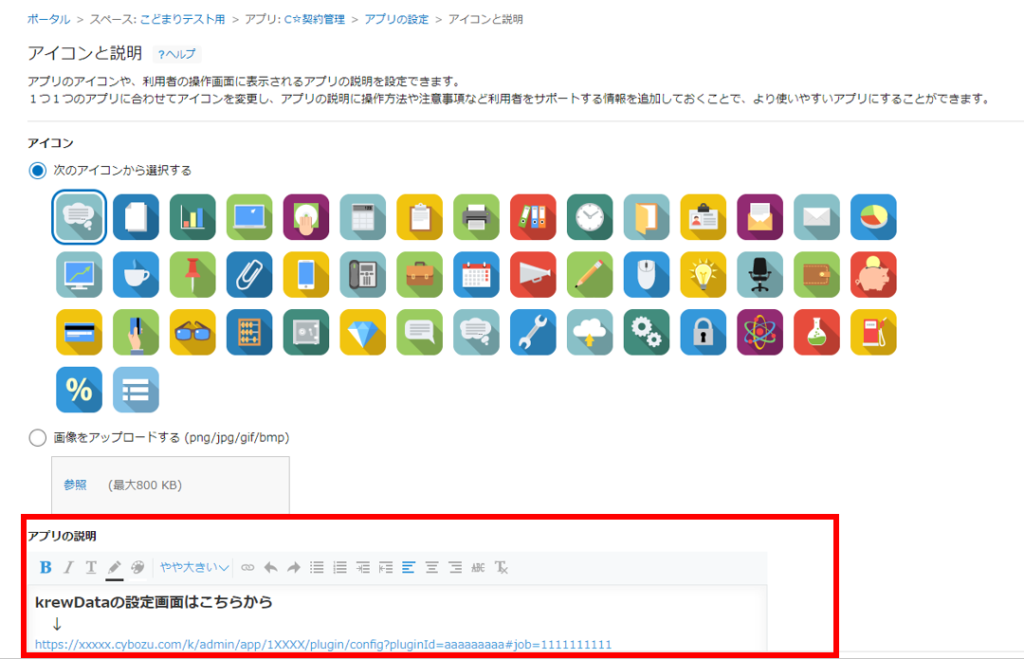Choose the coffee cup icon
The width and height of the screenshot is (1024, 659).
[x=136, y=274]
